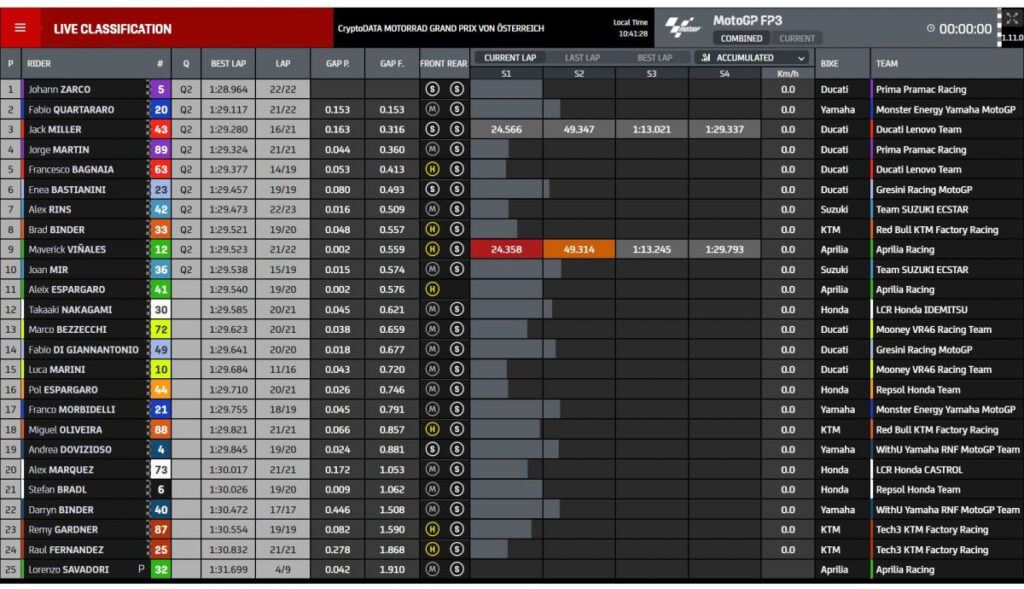Click Quartararo's front medium tyre icon
The height and width of the screenshot is (589, 1024).
pyautogui.click(x=432, y=110)
